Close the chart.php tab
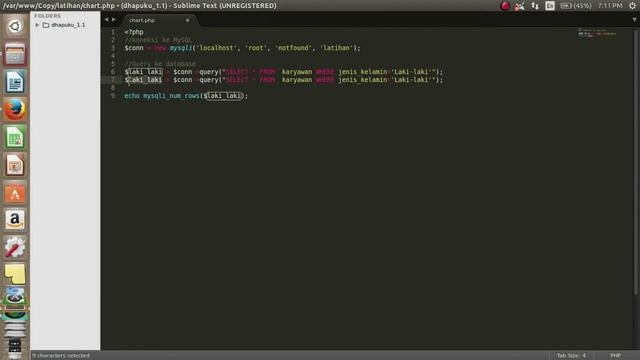 coord(187,20)
